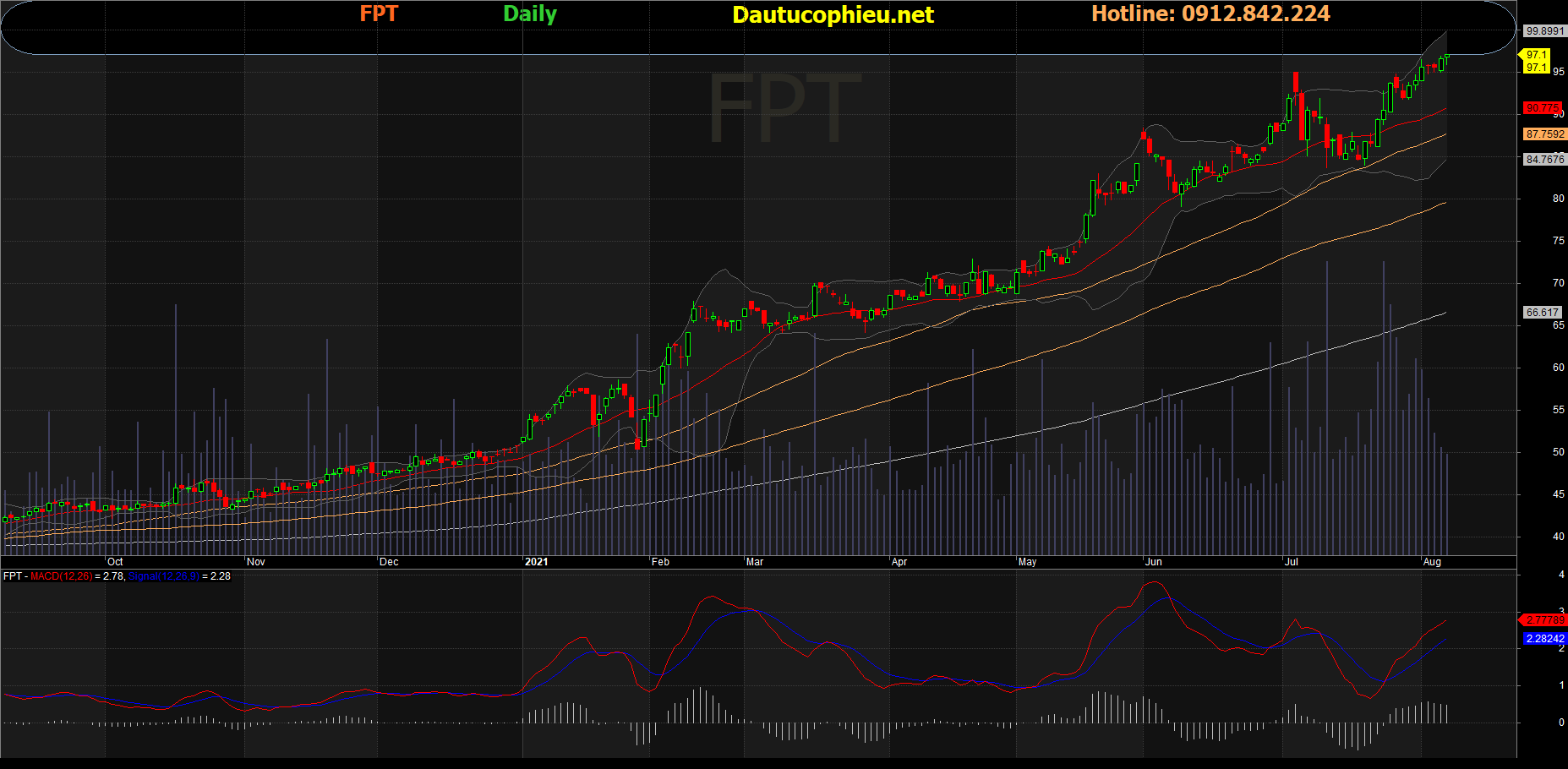Click the 66.617 moving average tag

click(1542, 313)
